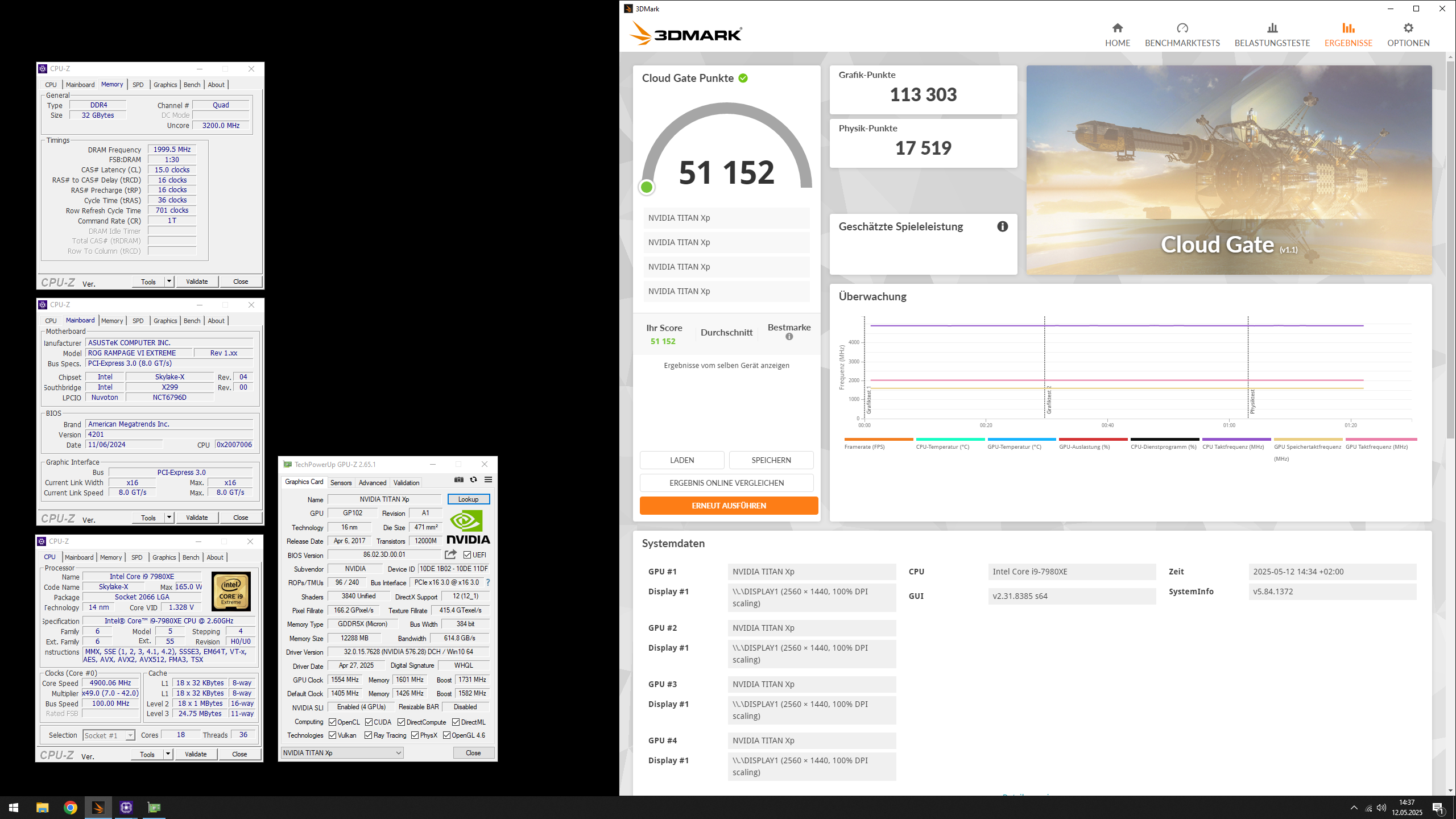The image size is (1456, 819).
Task: Show hidden tray icons chevron
Action: click(x=1354, y=808)
